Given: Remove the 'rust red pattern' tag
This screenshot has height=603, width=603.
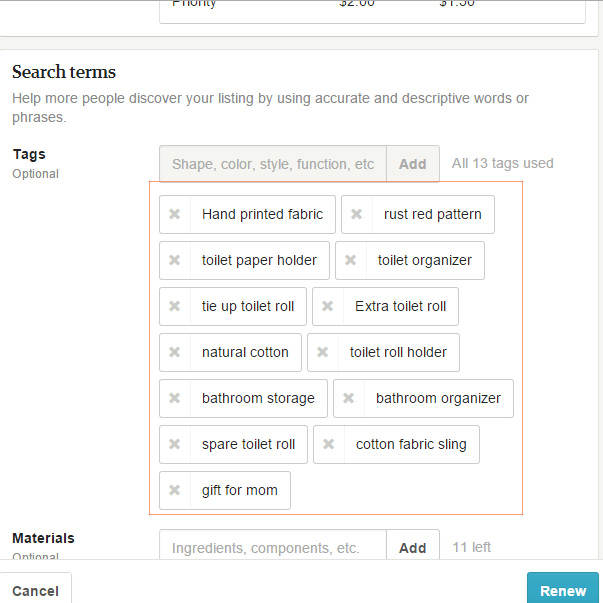Looking at the screenshot, I should point(356,214).
